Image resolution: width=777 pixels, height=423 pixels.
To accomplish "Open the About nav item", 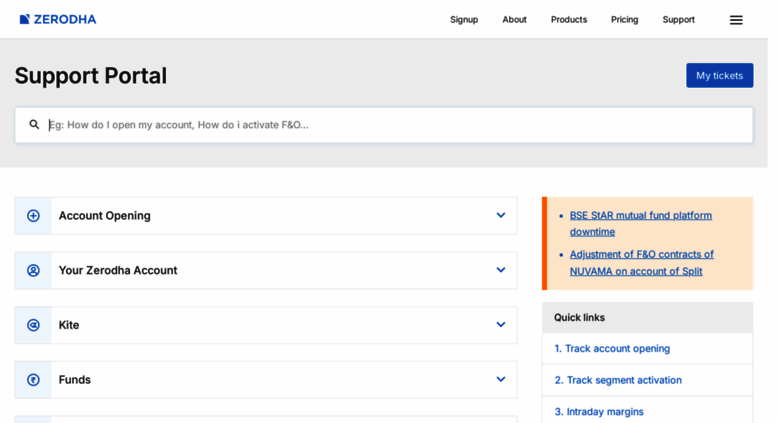I will coord(514,20).
